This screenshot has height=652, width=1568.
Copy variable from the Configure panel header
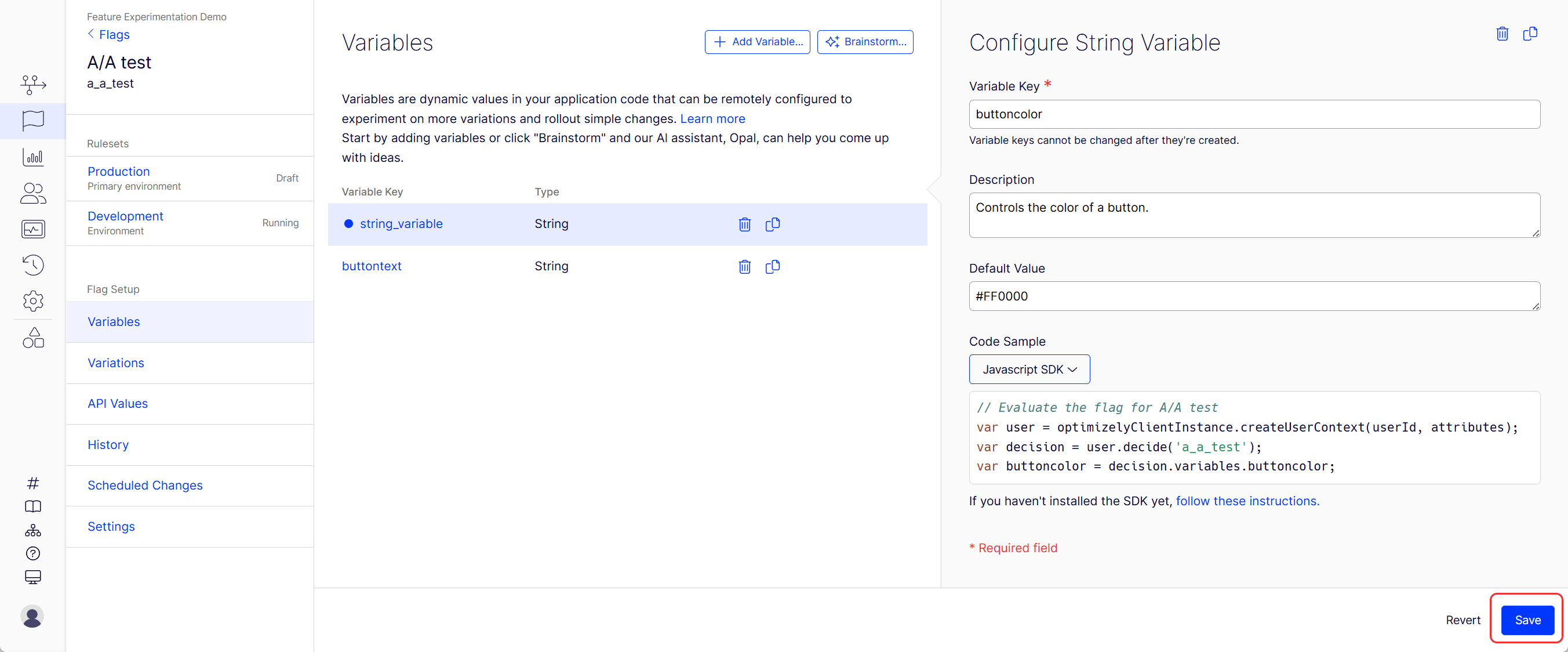click(x=1530, y=34)
